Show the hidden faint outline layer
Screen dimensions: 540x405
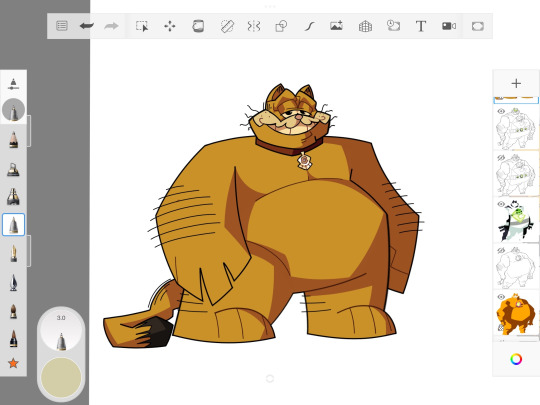[501, 250]
